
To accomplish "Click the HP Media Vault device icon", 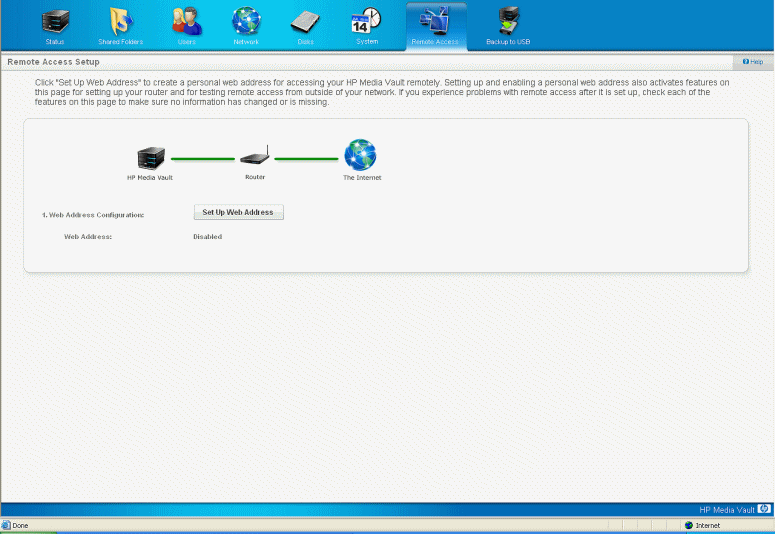I will (150, 157).
